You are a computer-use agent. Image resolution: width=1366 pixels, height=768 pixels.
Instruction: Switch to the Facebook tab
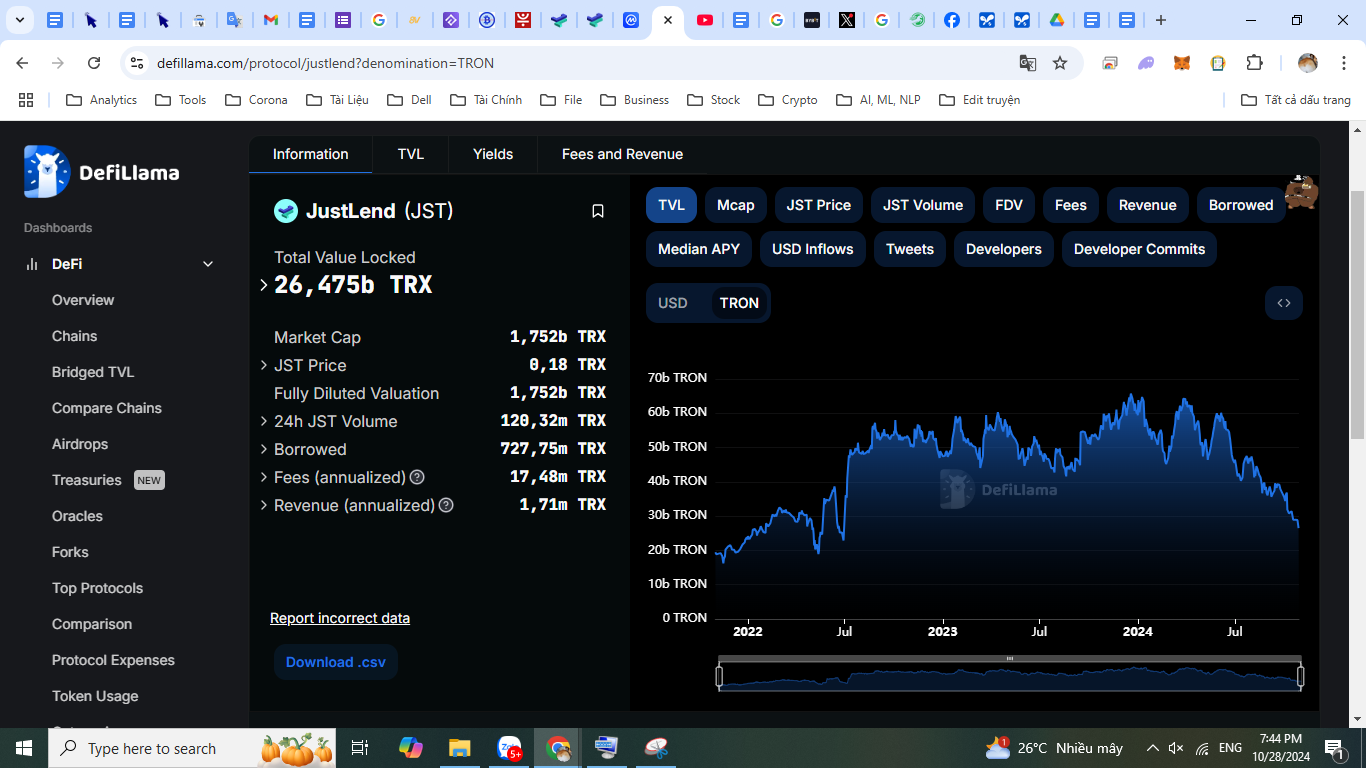click(951, 20)
